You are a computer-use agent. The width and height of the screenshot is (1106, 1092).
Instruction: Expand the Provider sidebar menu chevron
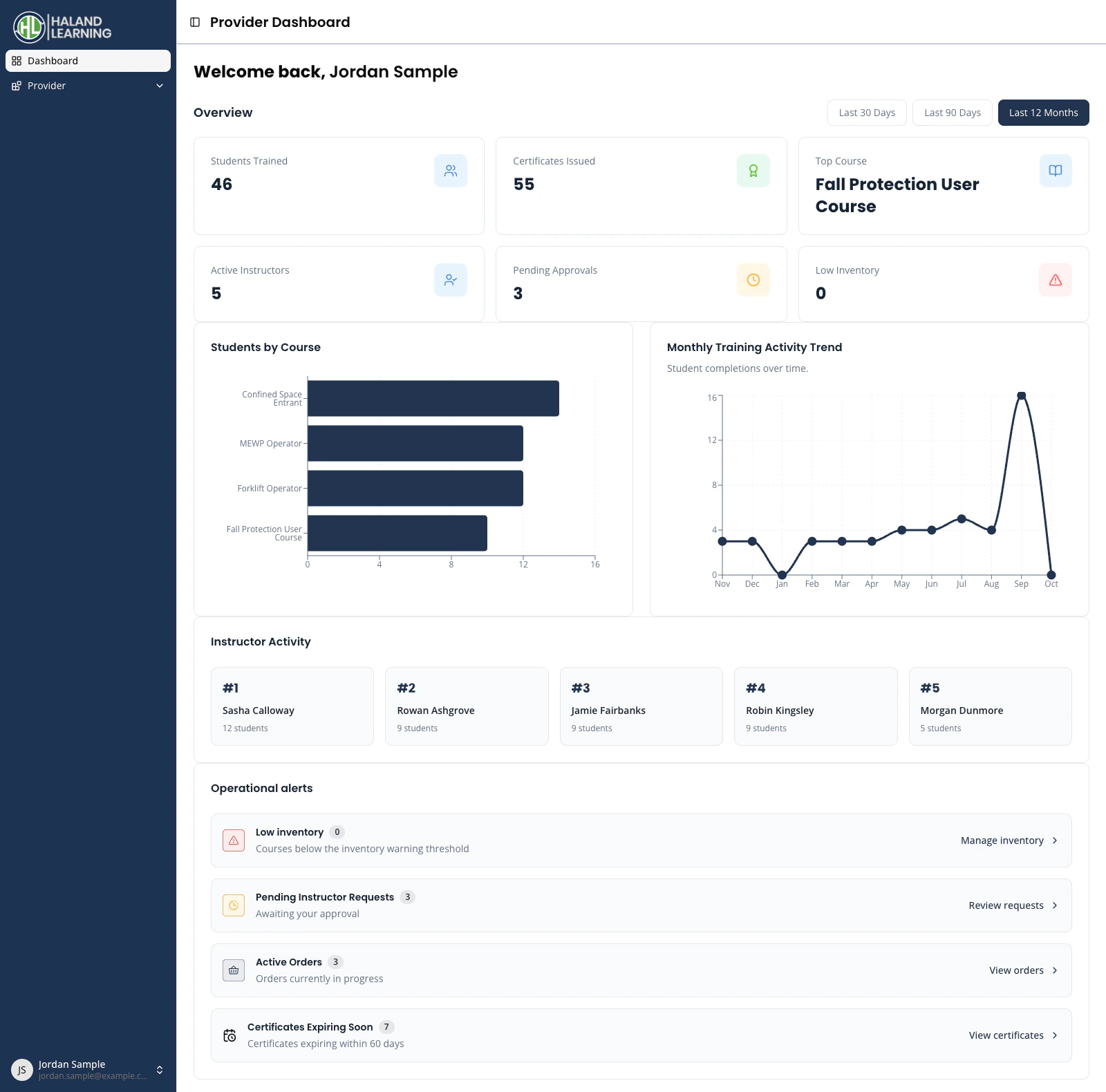tap(160, 86)
